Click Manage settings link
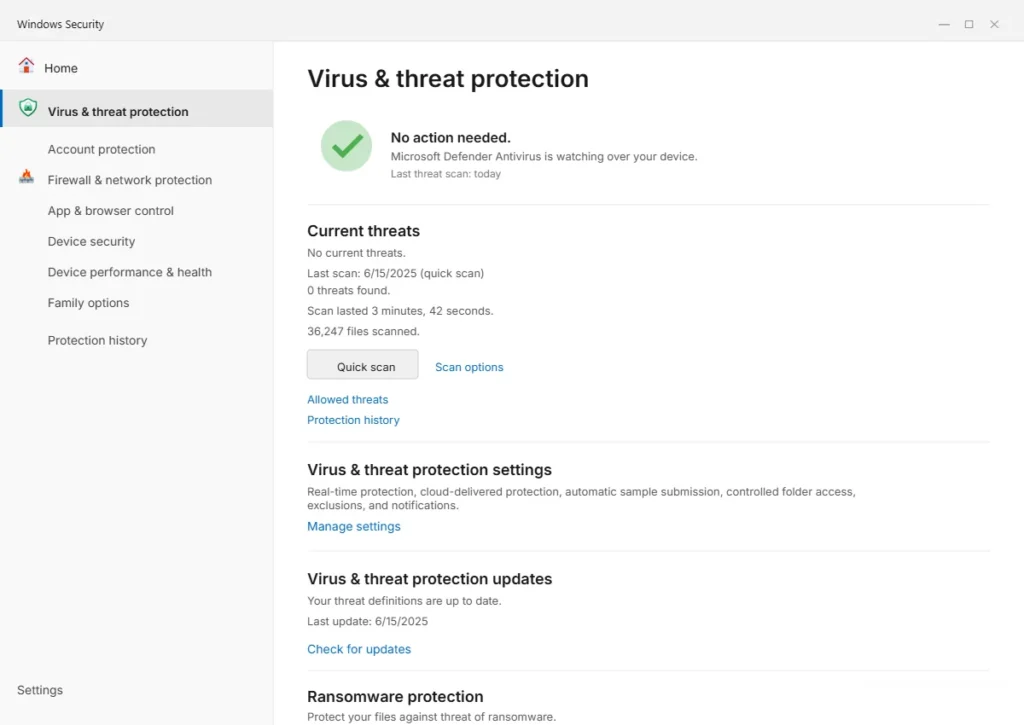The image size is (1024, 725). [353, 526]
